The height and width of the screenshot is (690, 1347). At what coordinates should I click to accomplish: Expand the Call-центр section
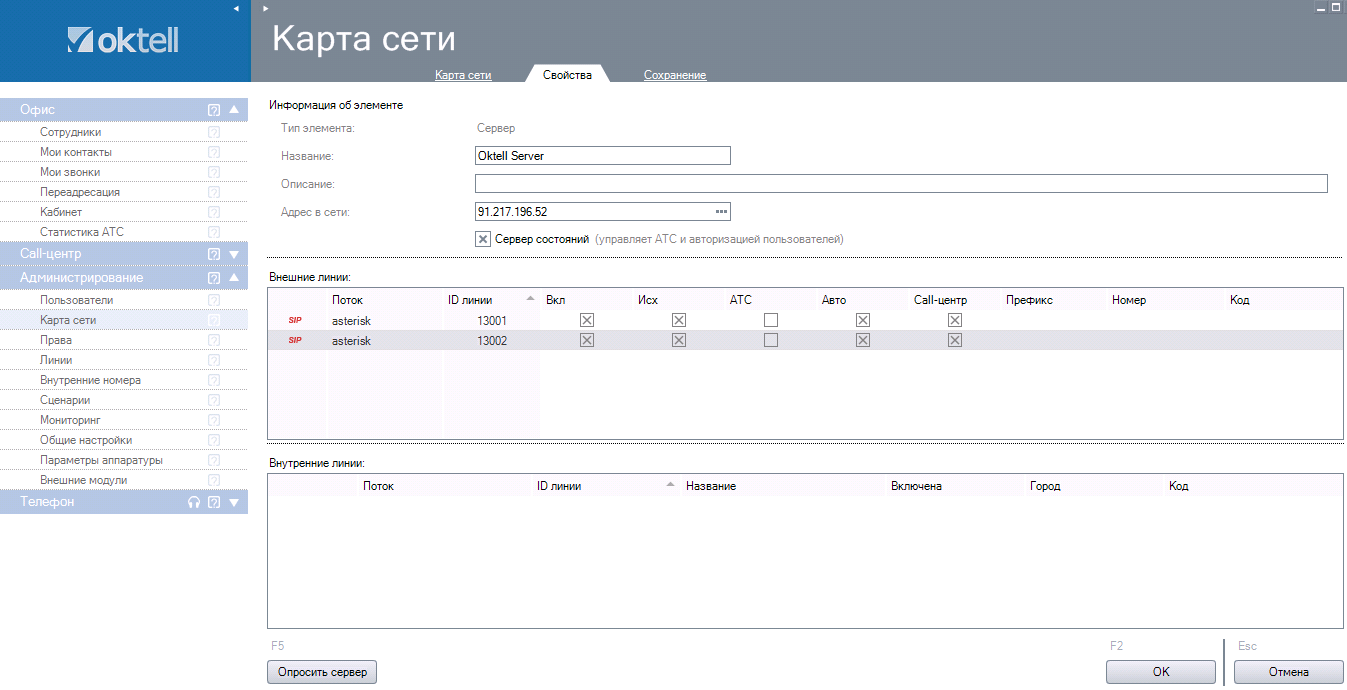click(234, 254)
